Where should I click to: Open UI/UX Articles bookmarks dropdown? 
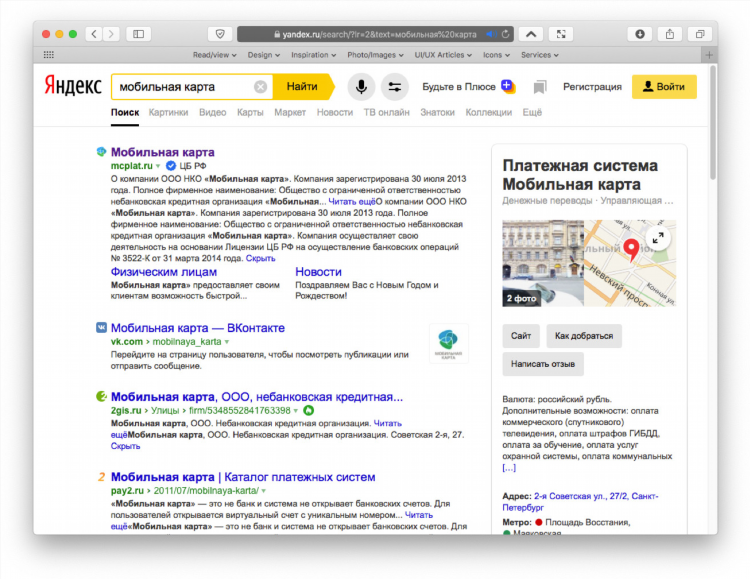click(x=443, y=55)
